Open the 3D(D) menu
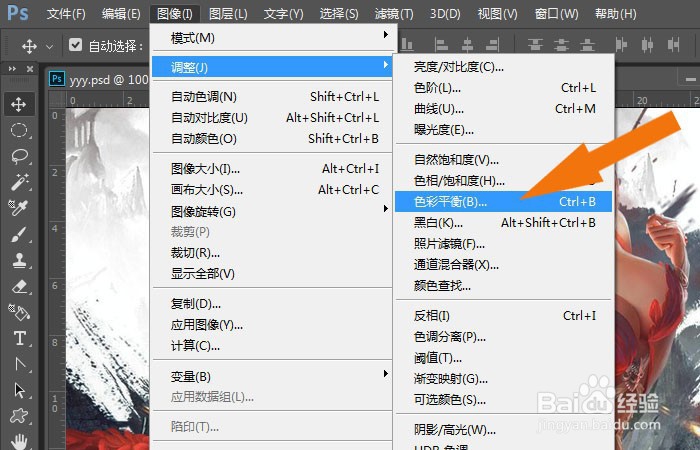The height and width of the screenshot is (450, 700). coord(445,14)
